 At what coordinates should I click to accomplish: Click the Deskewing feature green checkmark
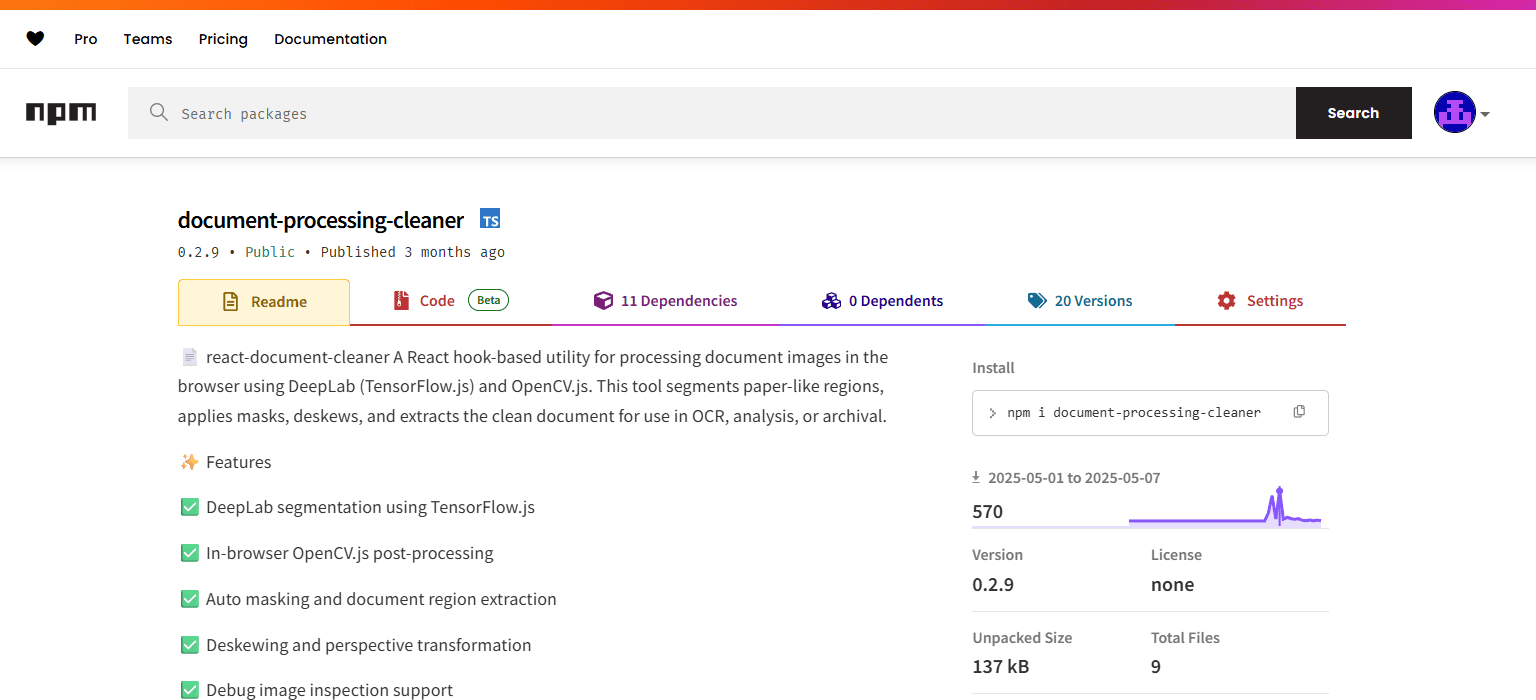189,645
